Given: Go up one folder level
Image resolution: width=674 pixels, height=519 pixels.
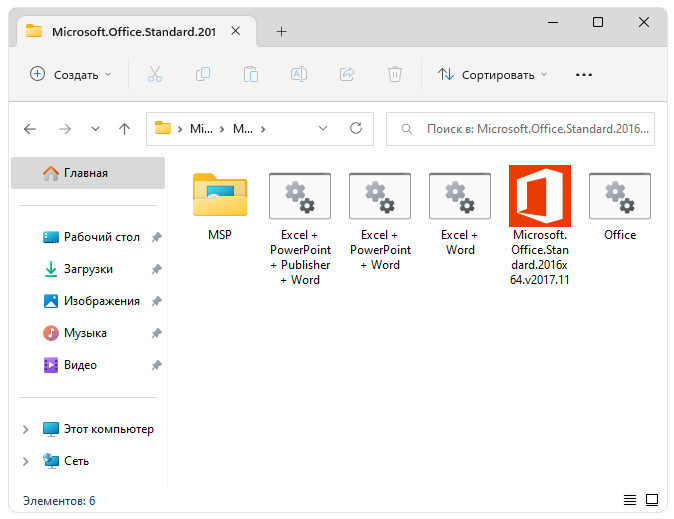Looking at the screenshot, I should [124, 129].
